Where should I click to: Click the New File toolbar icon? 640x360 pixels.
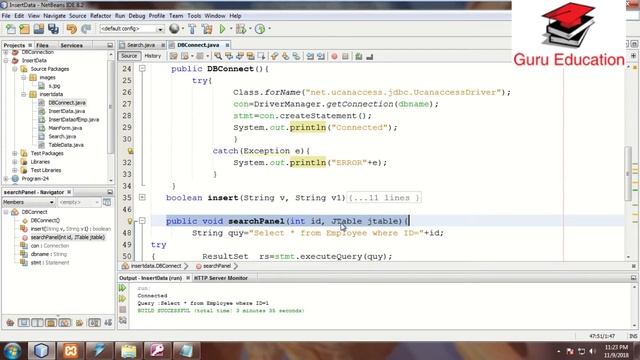click(x=11, y=29)
